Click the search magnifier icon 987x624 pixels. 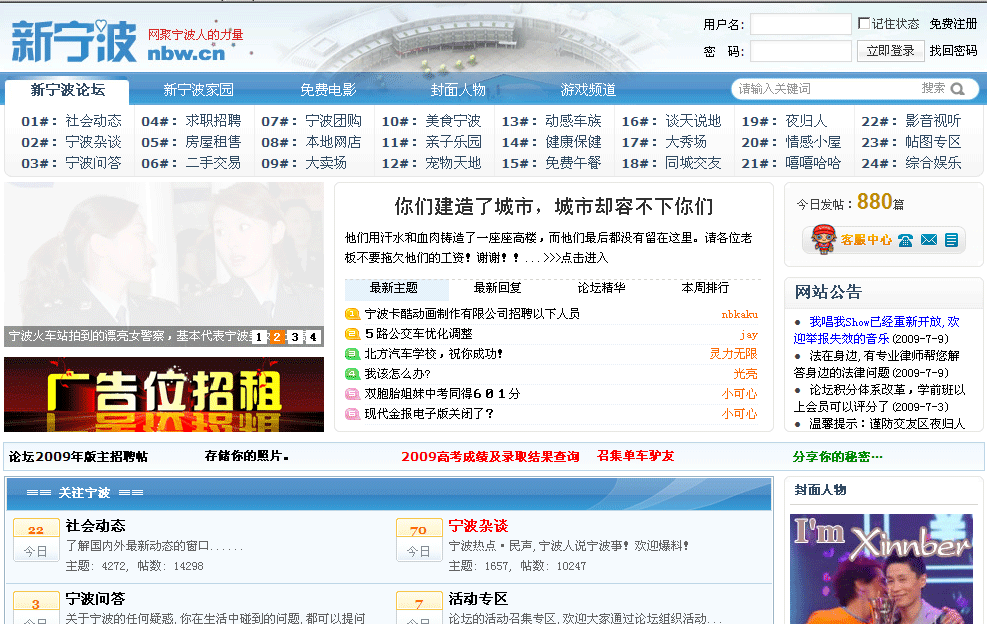tap(957, 89)
